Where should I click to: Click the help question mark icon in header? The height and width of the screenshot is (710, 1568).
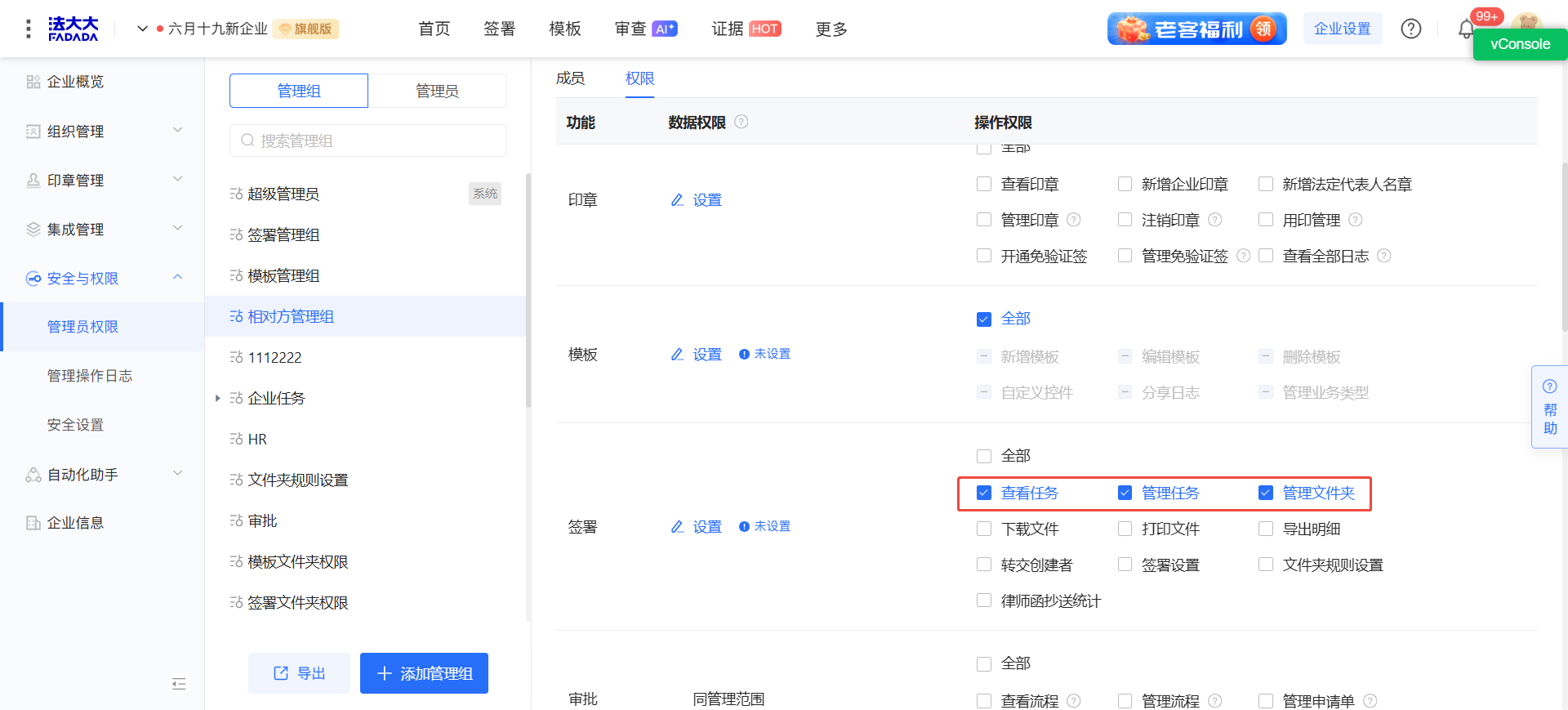click(1410, 29)
